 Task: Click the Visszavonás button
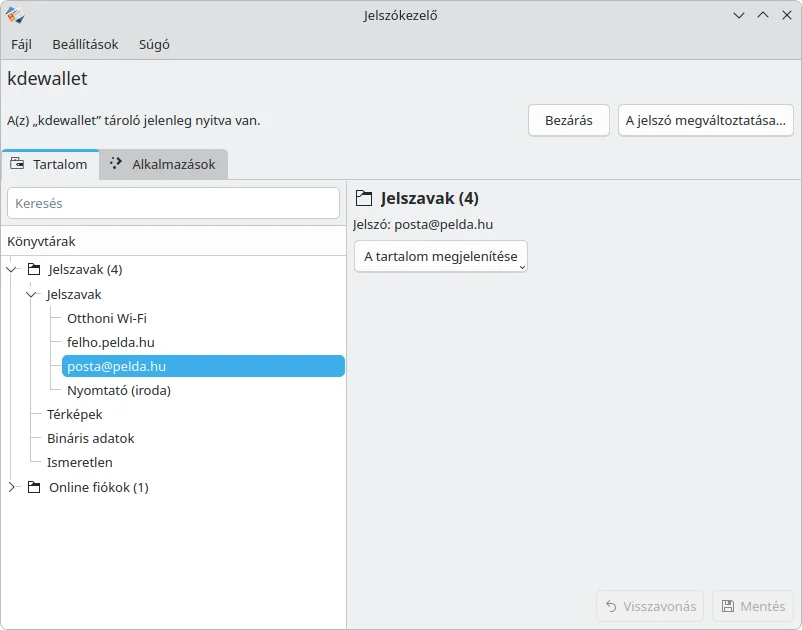[x=650, y=606]
